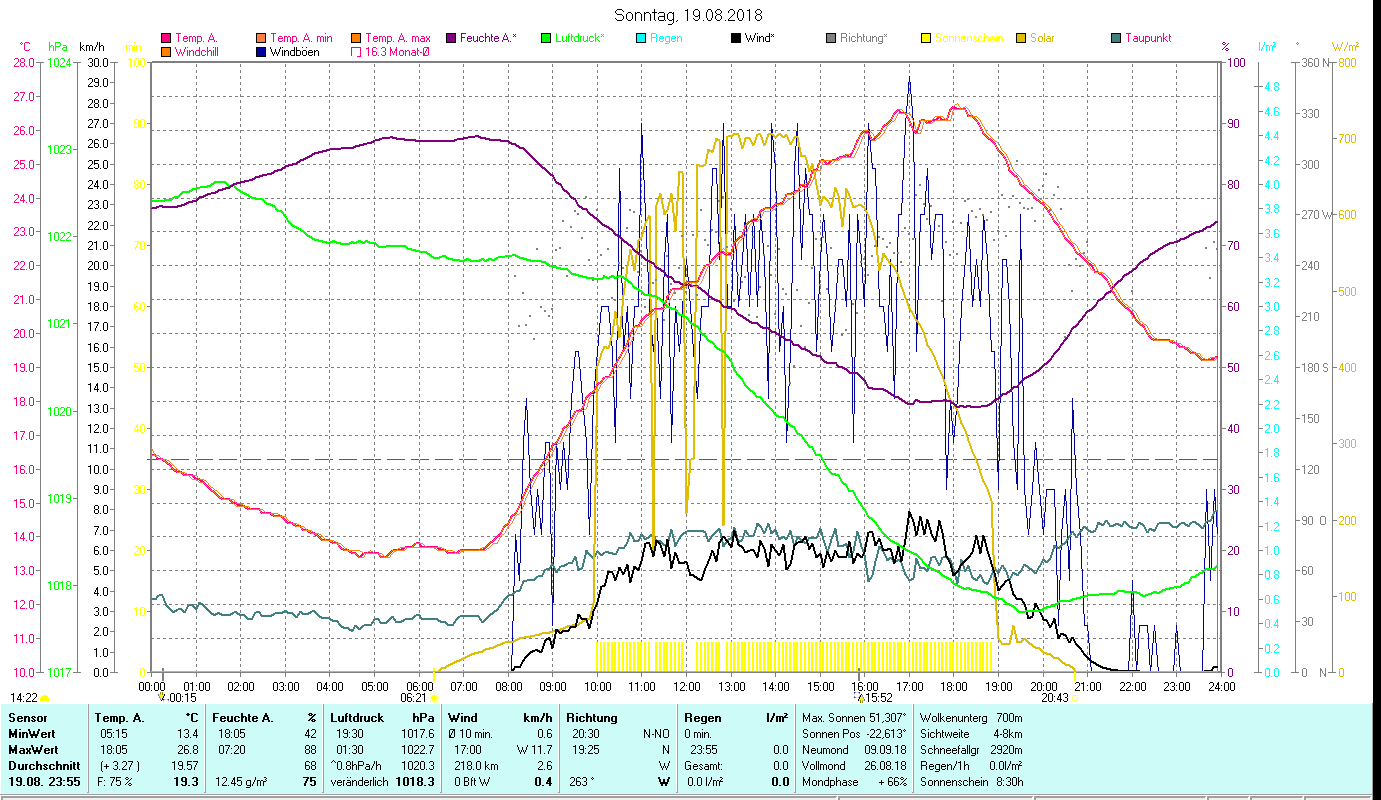1381x800 pixels.
Task: Click the 00:15 marker below the time axis
Action: [x=181, y=698]
